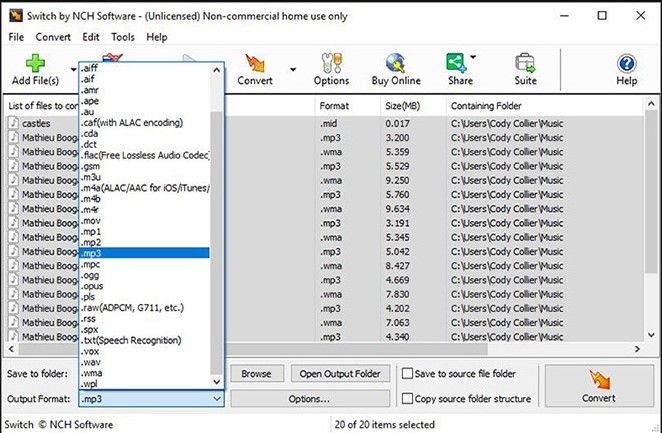Choose .txt(Speech Recognition) format
The image size is (662, 433).
coord(144,341)
